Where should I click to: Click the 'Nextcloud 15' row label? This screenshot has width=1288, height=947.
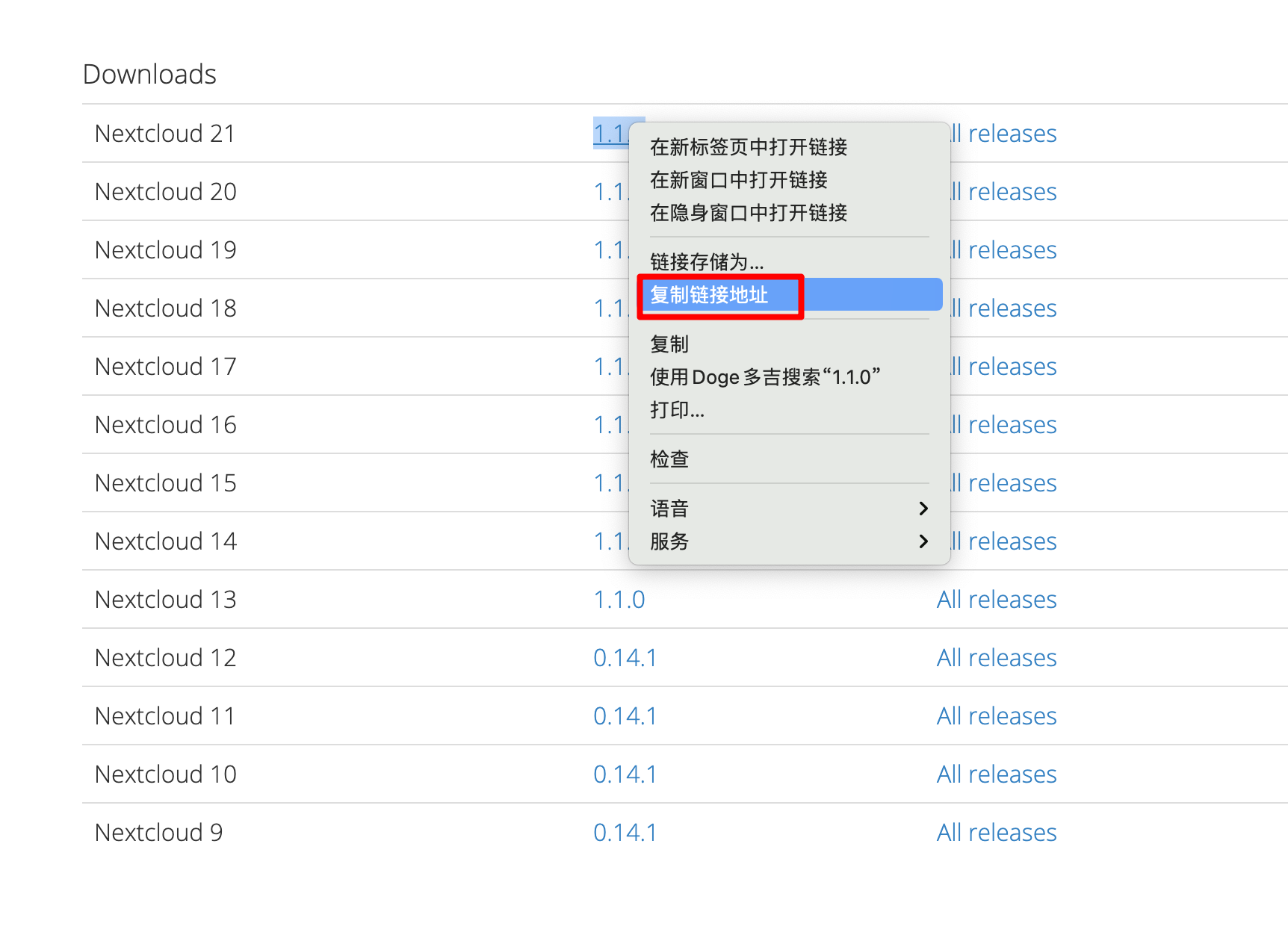(166, 483)
